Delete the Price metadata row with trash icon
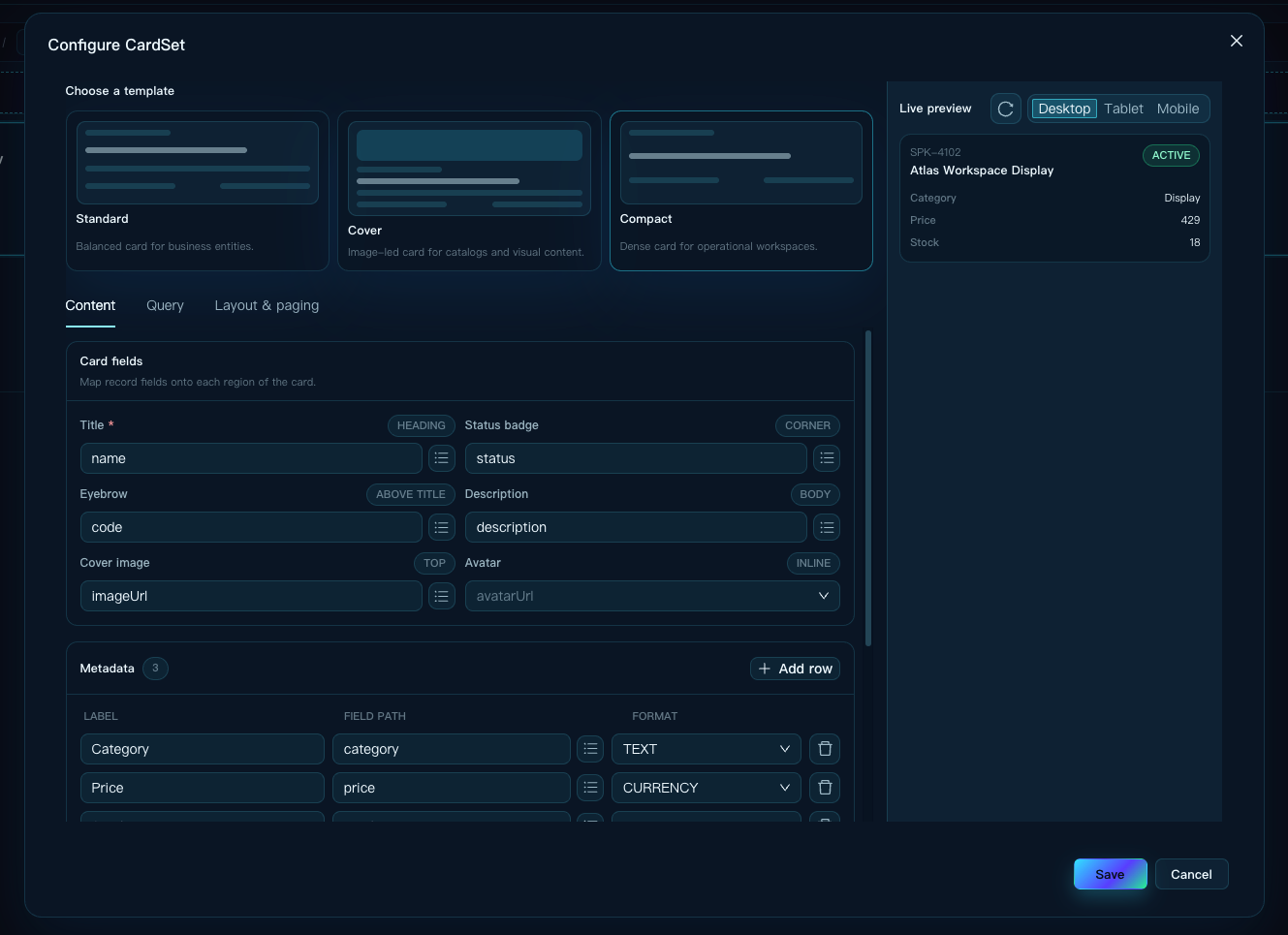The width and height of the screenshot is (1288, 935). point(825,788)
